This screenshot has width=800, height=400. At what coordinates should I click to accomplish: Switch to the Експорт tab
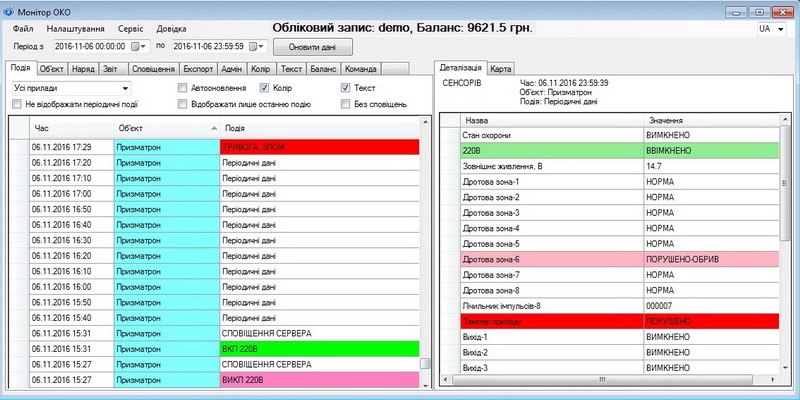coord(198,69)
